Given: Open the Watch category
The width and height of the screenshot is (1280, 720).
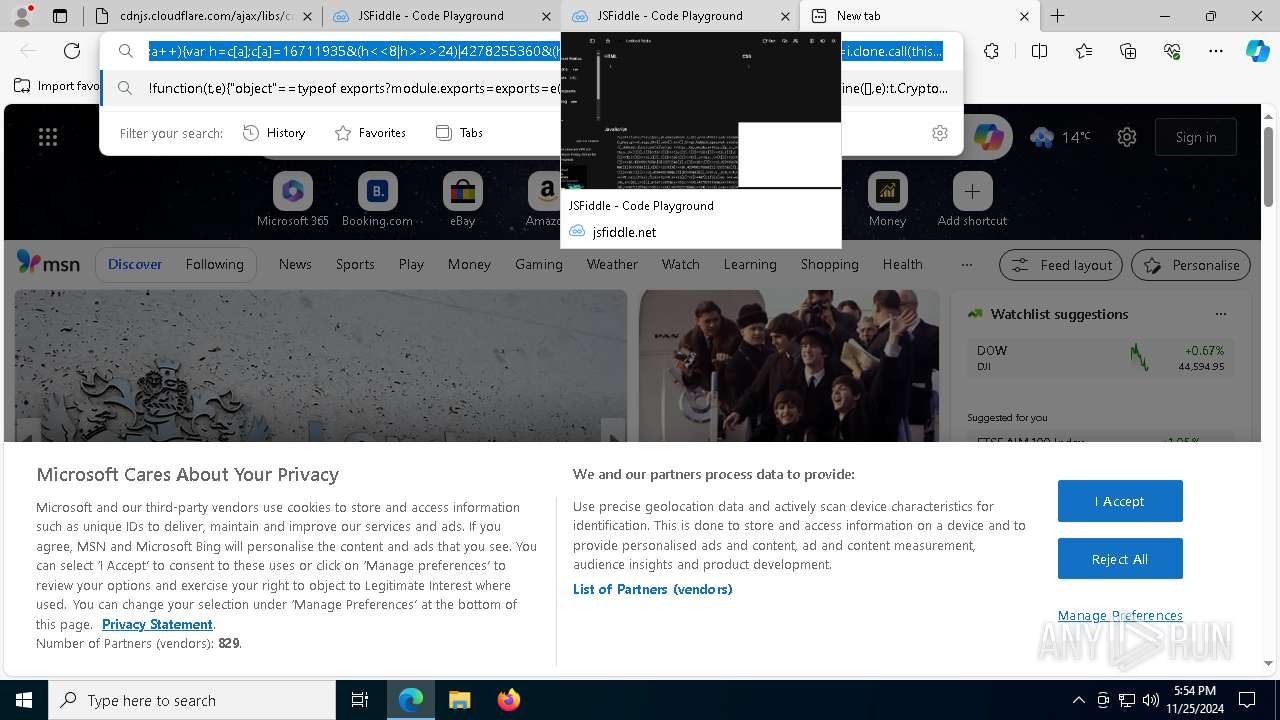Looking at the screenshot, I should tap(680, 264).
